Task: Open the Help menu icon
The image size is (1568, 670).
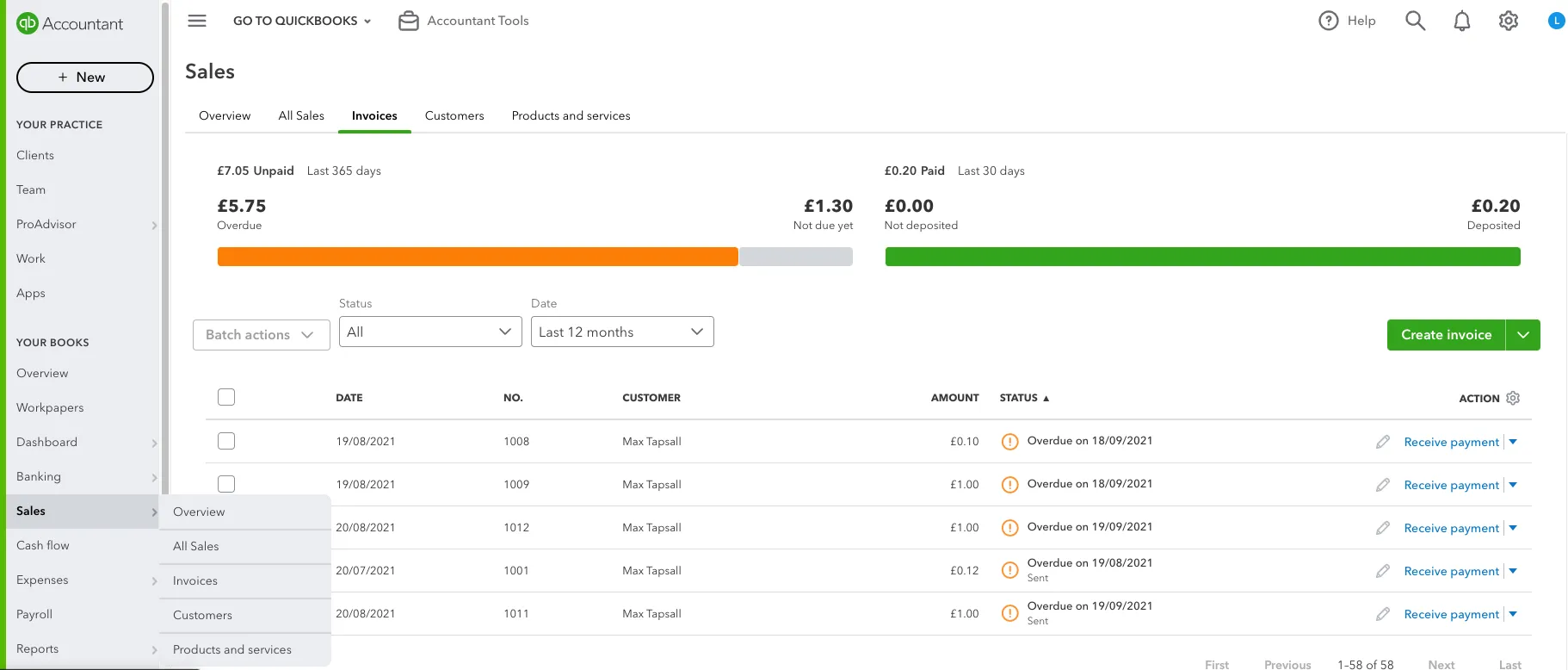Action: tap(1329, 21)
